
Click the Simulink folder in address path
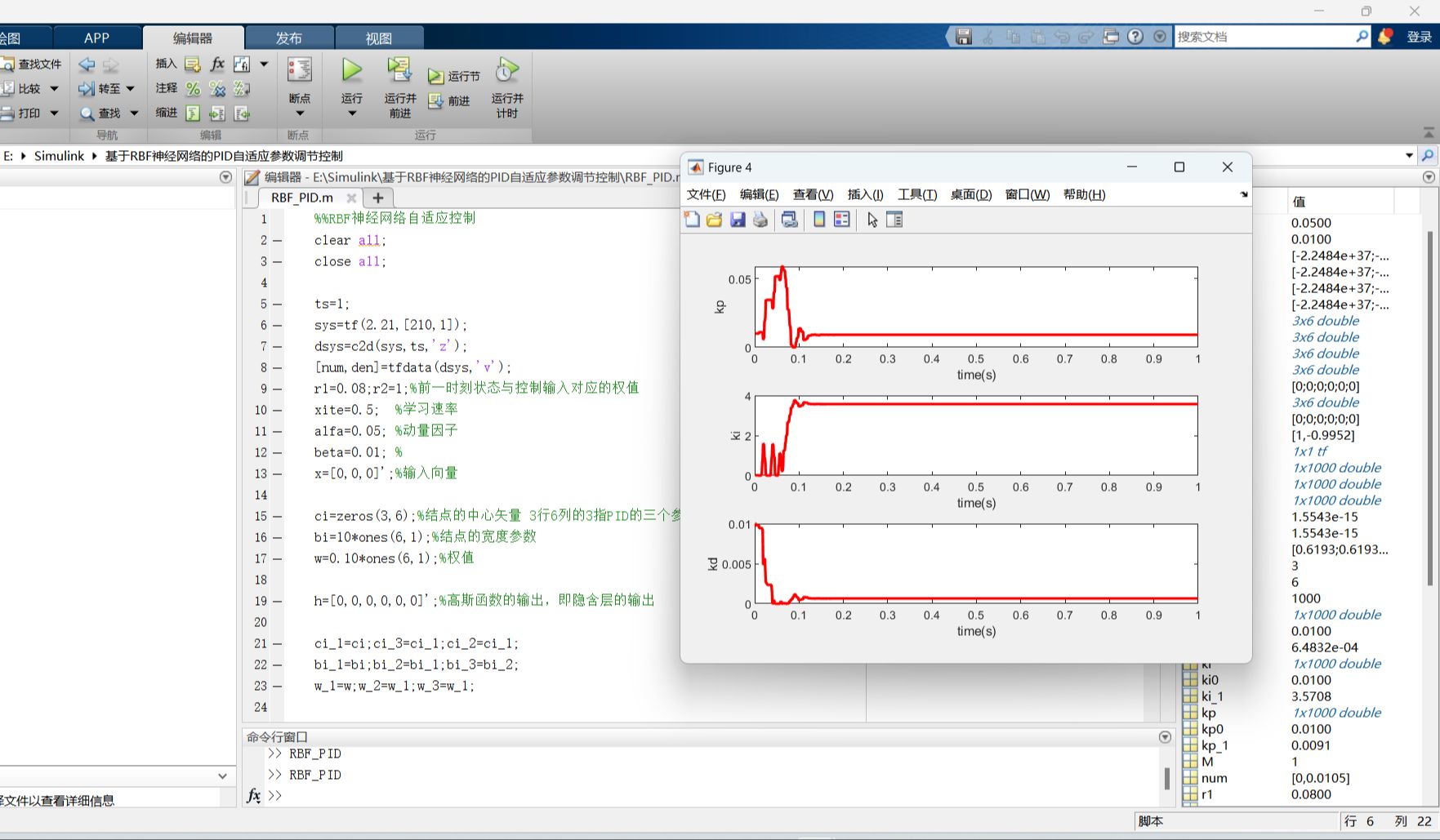[x=59, y=155]
